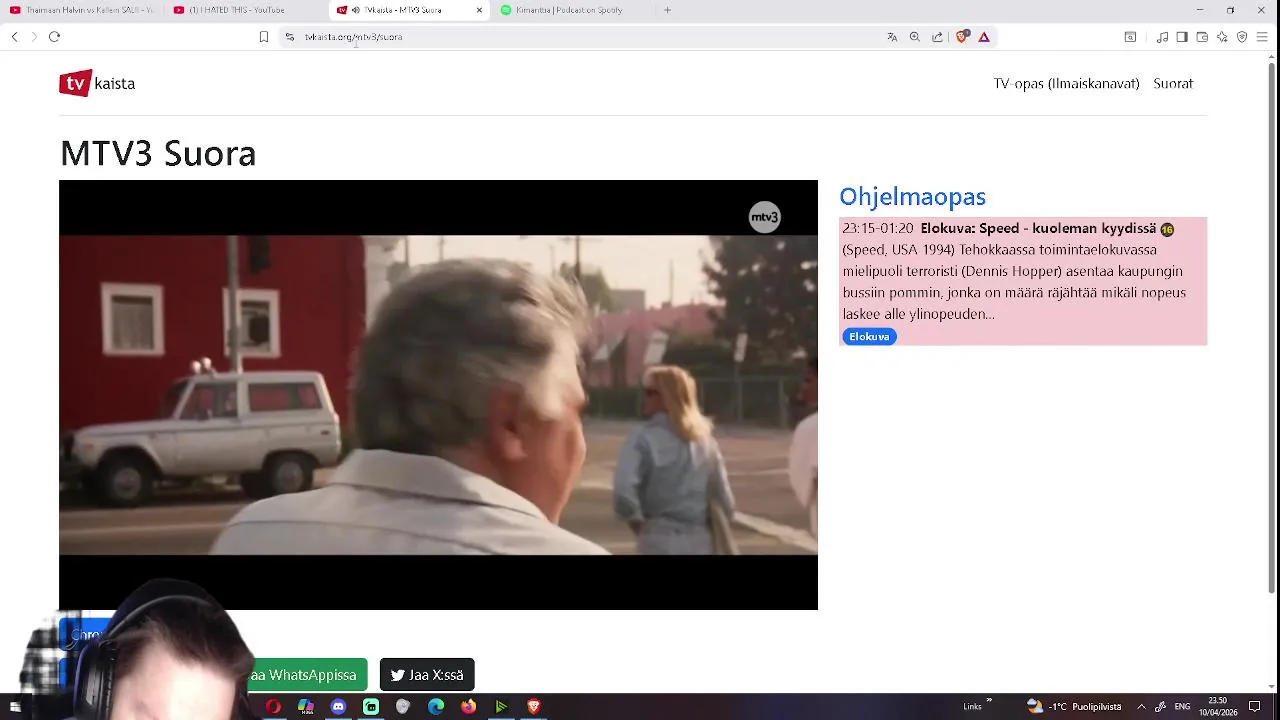1280x720 pixels.
Task: Click the Ohjelmaopas heading link
Action: (912, 196)
